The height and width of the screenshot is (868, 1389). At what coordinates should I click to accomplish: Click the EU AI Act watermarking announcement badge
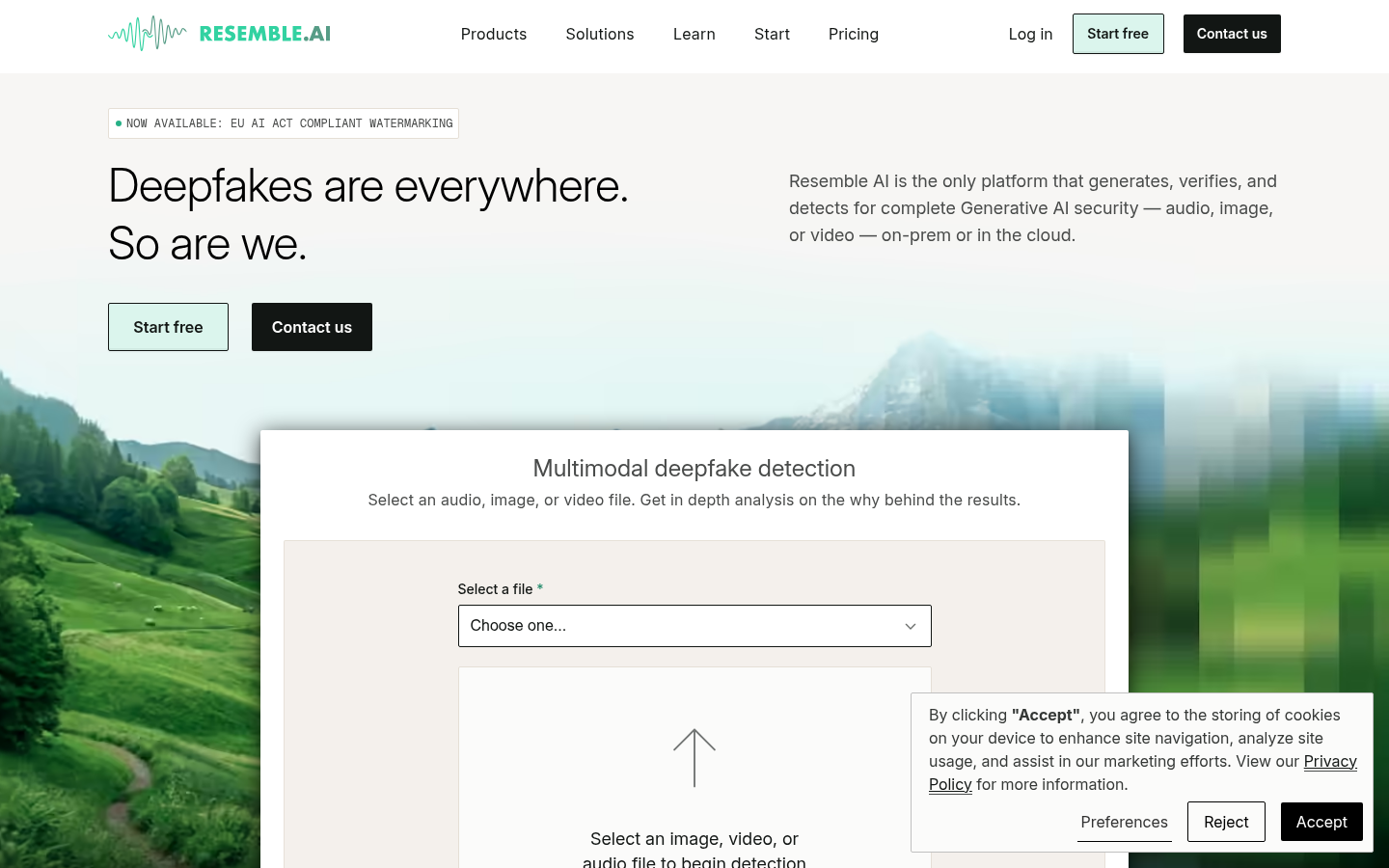point(284,123)
